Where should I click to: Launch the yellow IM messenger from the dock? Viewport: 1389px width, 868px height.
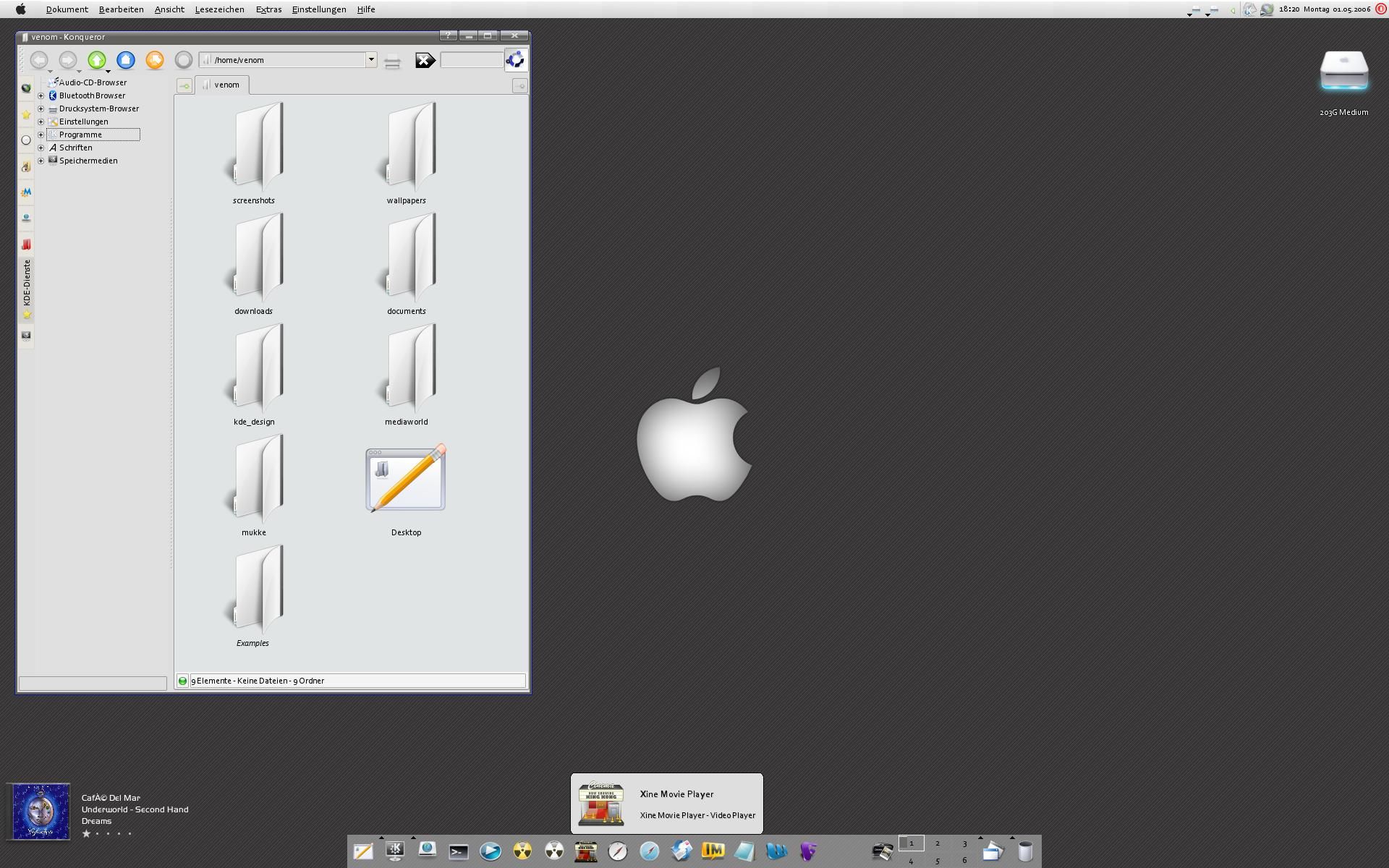(x=713, y=851)
